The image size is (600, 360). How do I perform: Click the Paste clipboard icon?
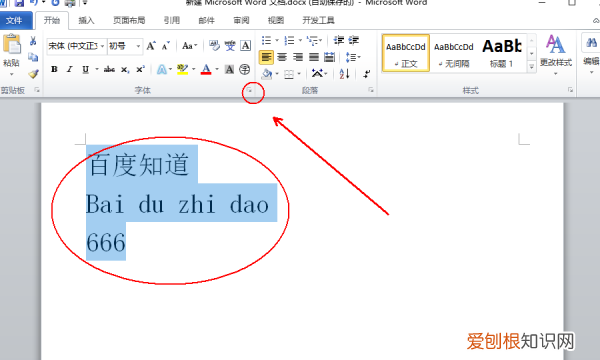point(12,44)
